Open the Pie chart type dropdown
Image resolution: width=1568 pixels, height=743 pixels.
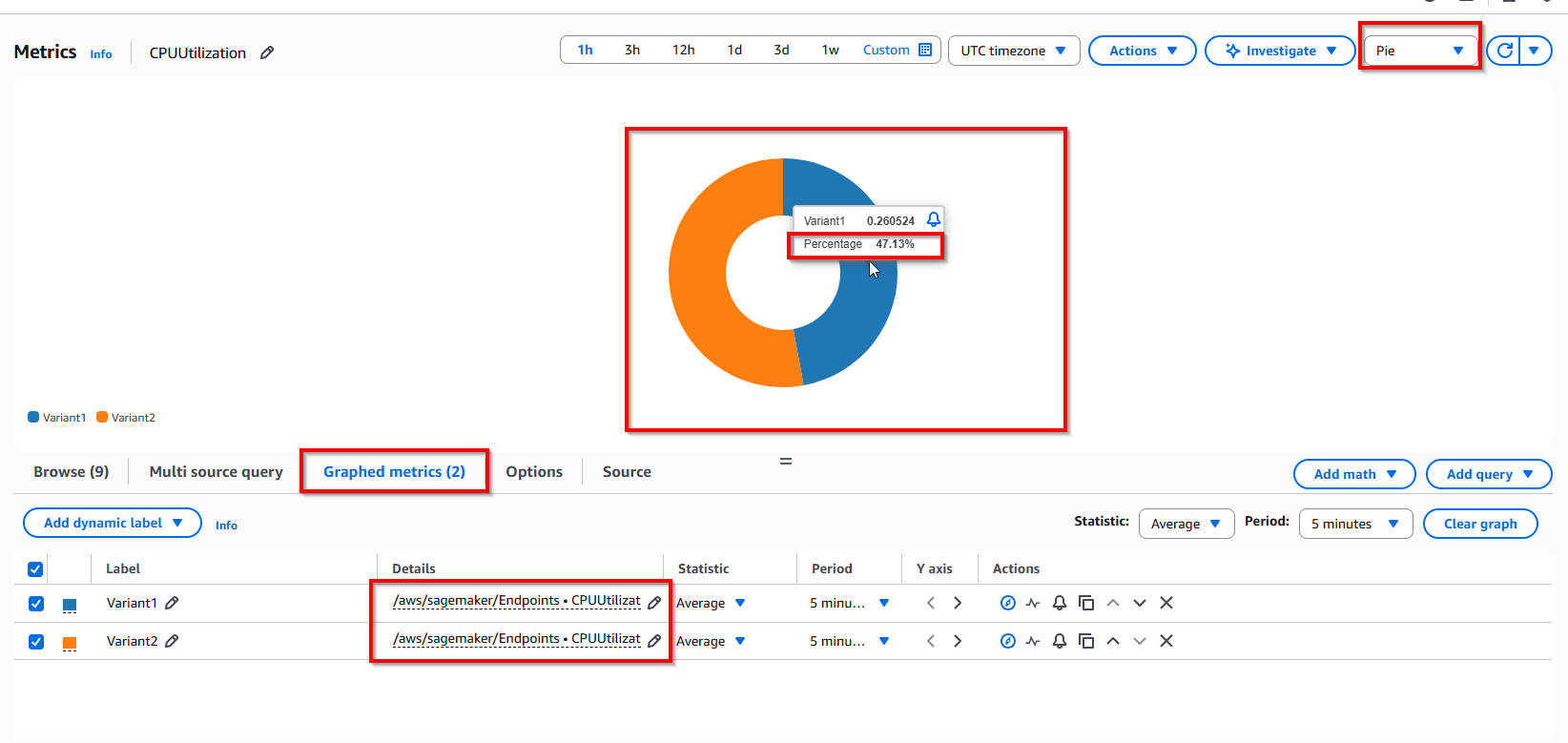(1419, 51)
